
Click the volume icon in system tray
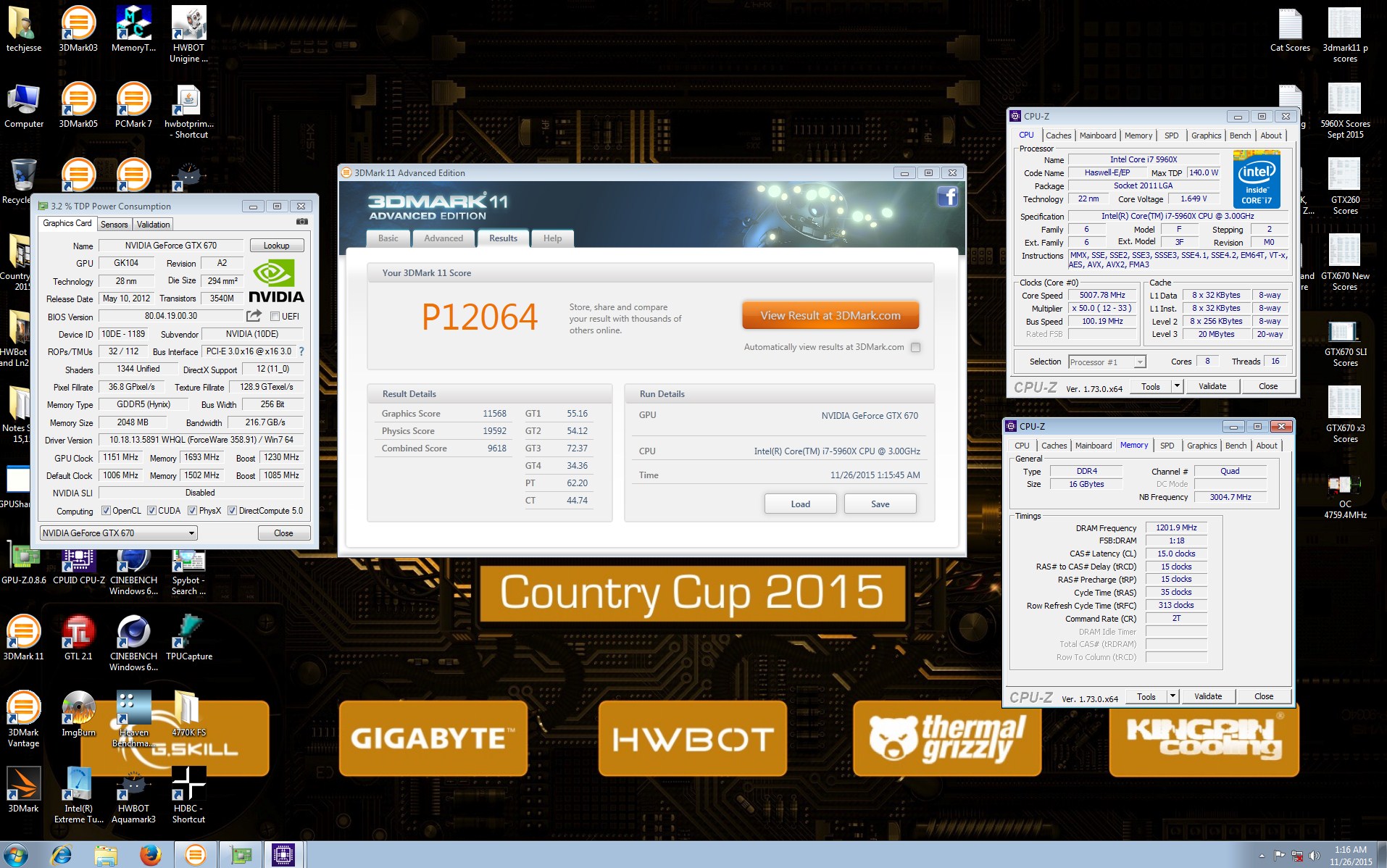point(1314,856)
